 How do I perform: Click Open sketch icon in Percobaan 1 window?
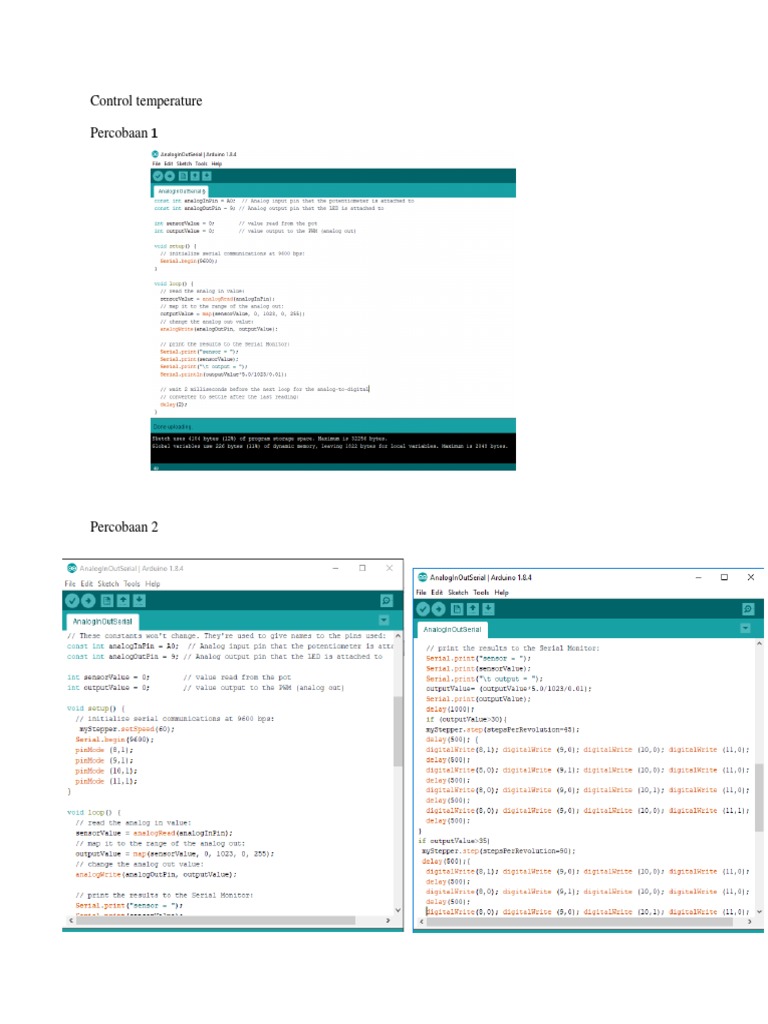pos(195,176)
